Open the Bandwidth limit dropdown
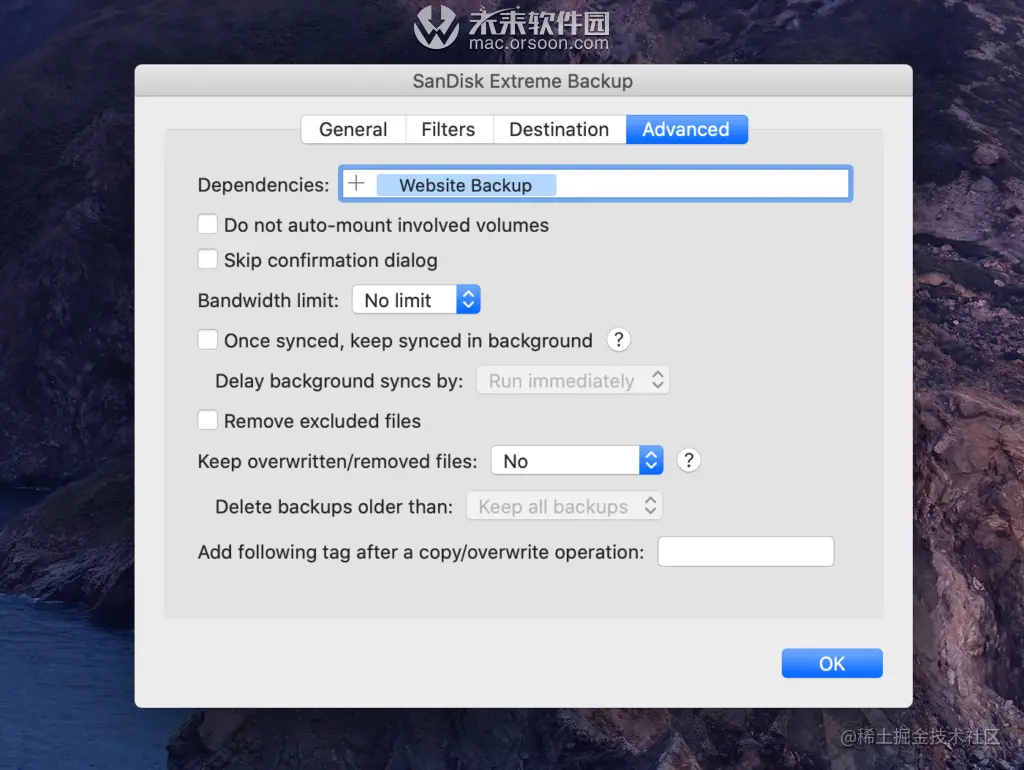The width and height of the screenshot is (1024, 770). click(417, 300)
